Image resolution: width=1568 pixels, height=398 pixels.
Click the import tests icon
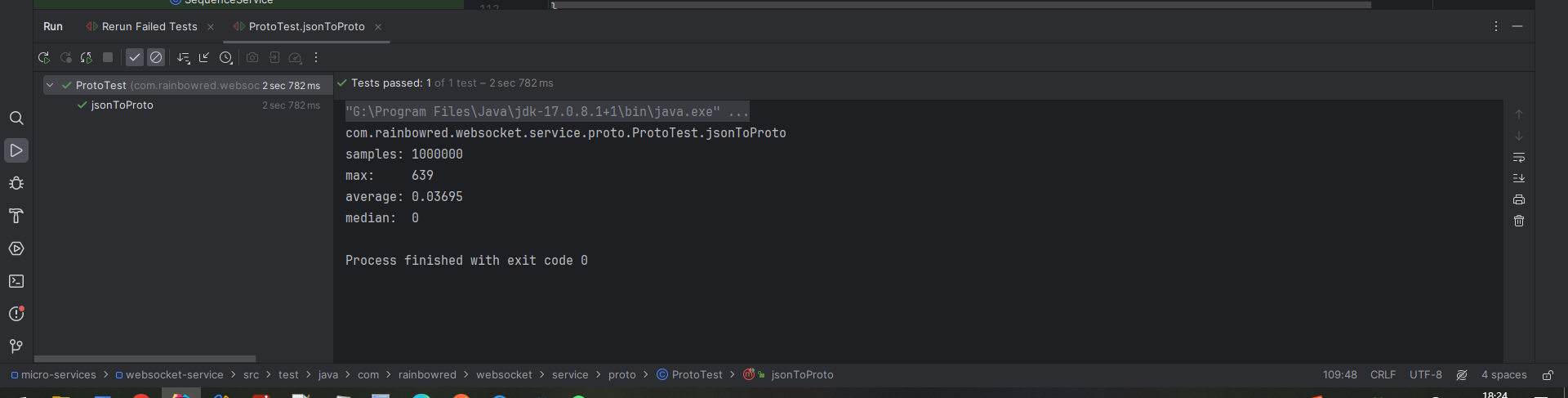point(274,58)
